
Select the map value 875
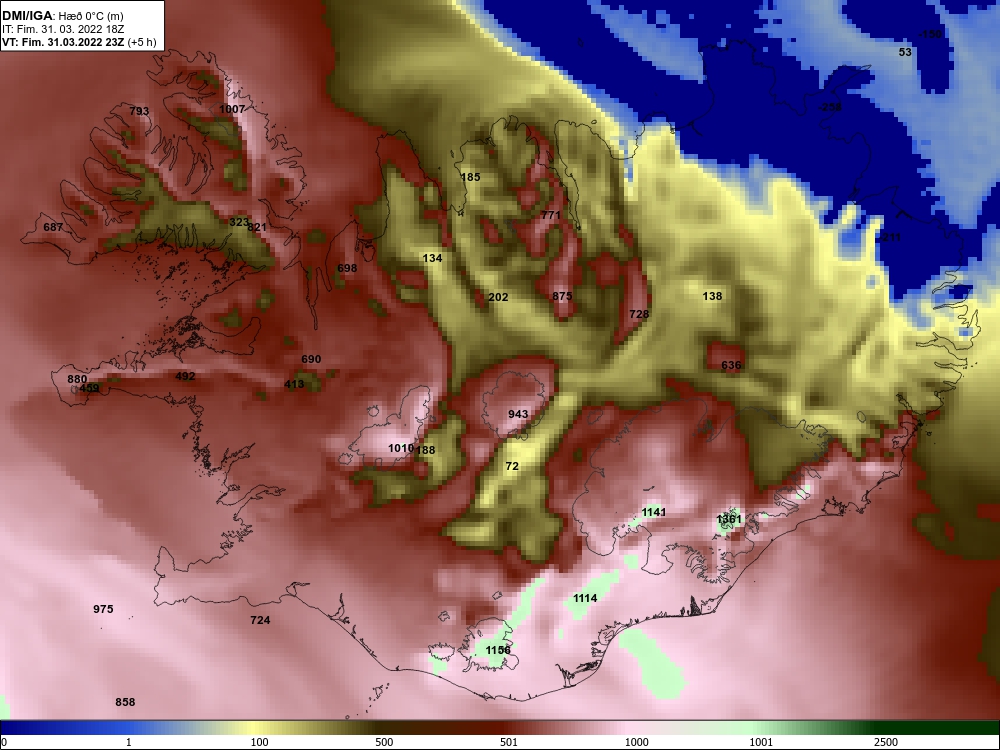pos(562,296)
